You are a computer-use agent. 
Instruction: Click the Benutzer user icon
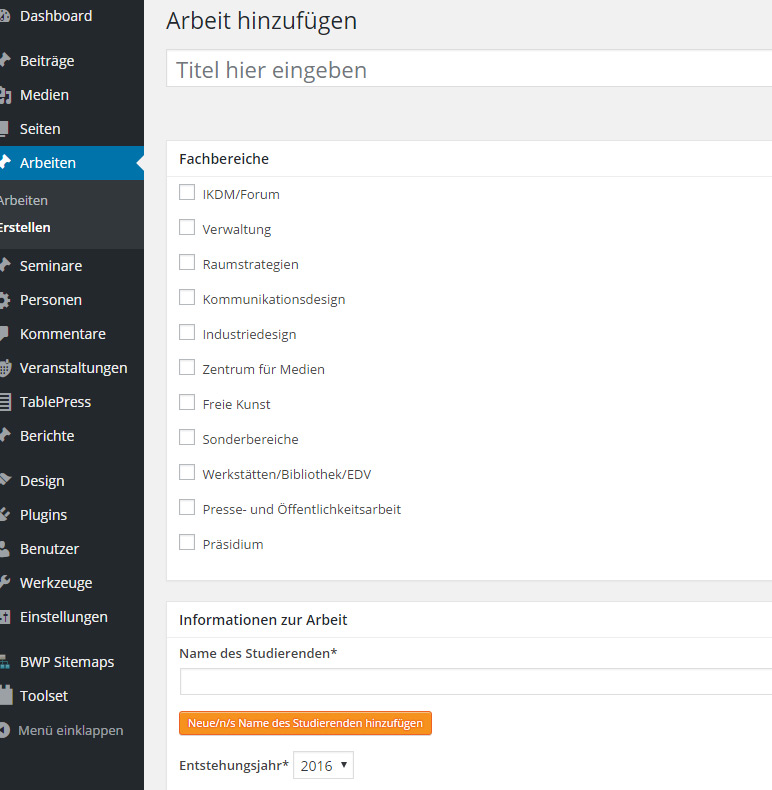pos(4,549)
